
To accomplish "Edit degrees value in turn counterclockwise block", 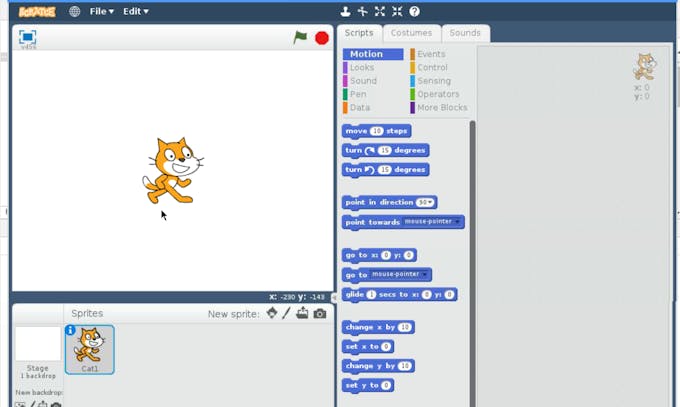I will (384, 170).
